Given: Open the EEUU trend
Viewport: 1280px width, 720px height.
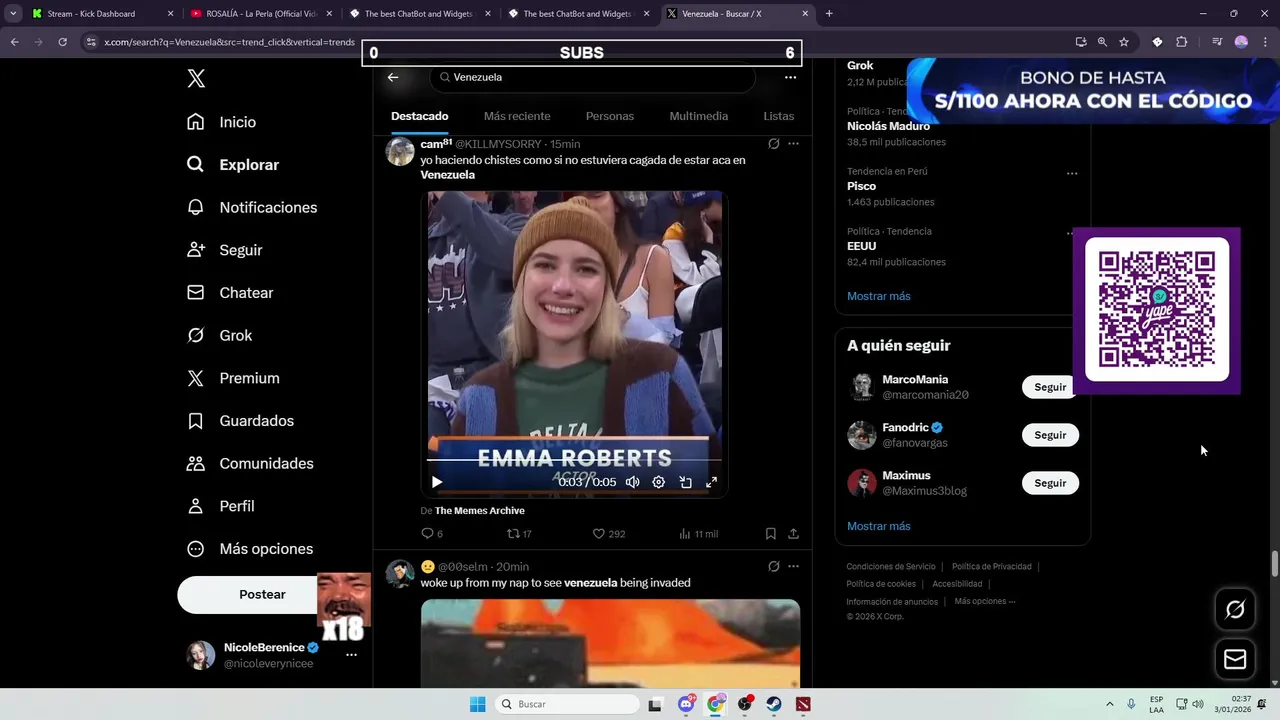Looking at the screenshot, I should (861, 246).
